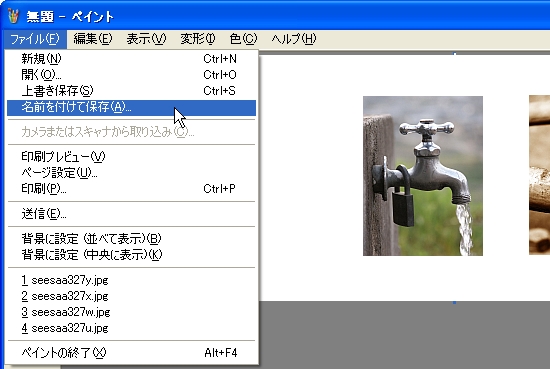The image size is (550, 369).
Task: Open 印刷プレビュー(V) entry
Action: (x=131, y=156)
